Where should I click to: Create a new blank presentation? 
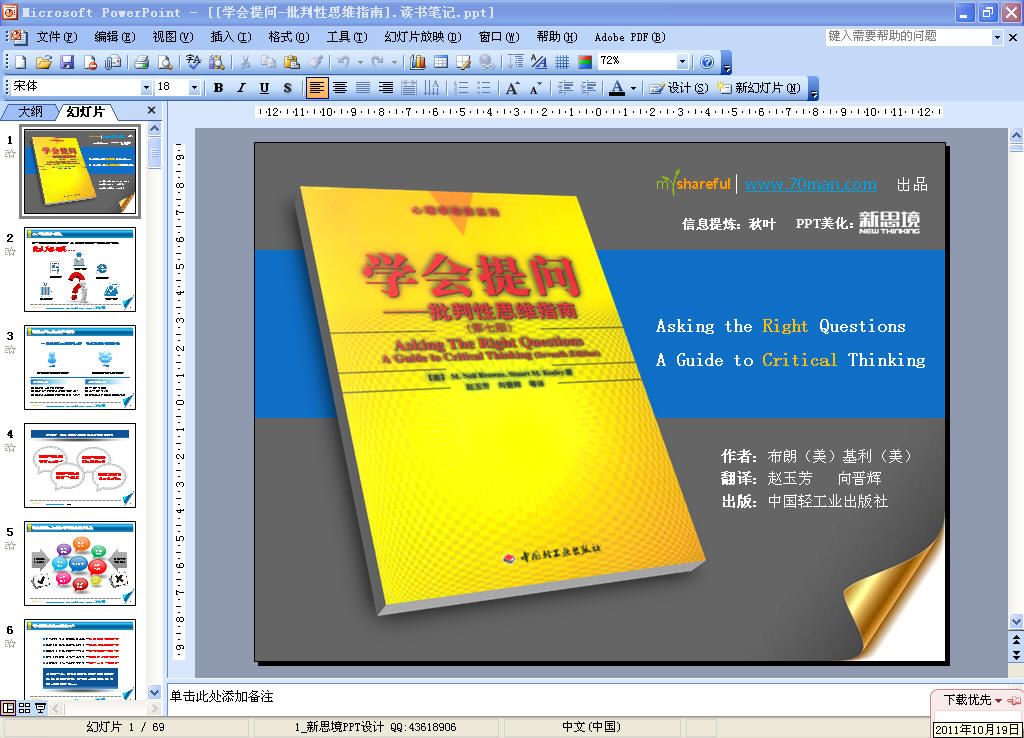click(21, 62)
